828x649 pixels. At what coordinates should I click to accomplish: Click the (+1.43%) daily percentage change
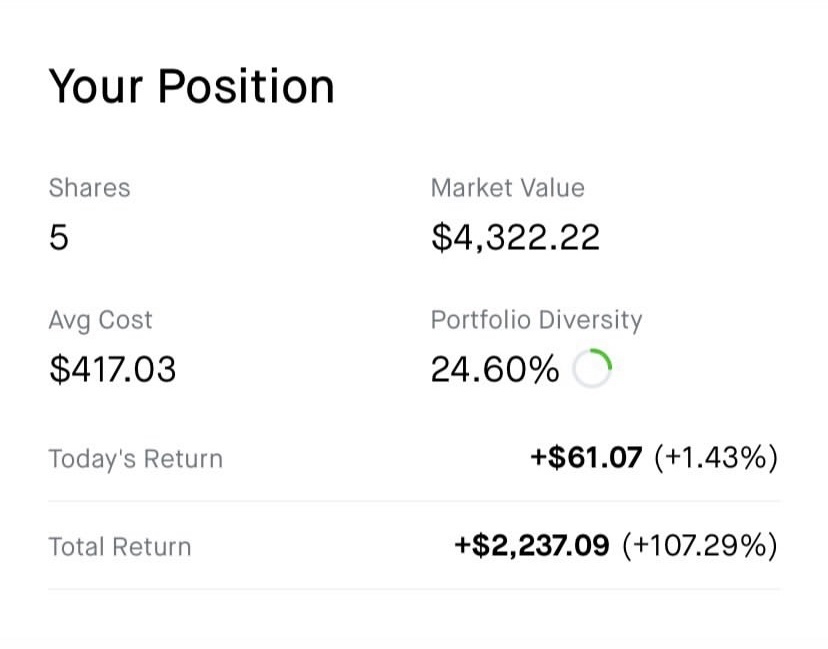point(716,459)
